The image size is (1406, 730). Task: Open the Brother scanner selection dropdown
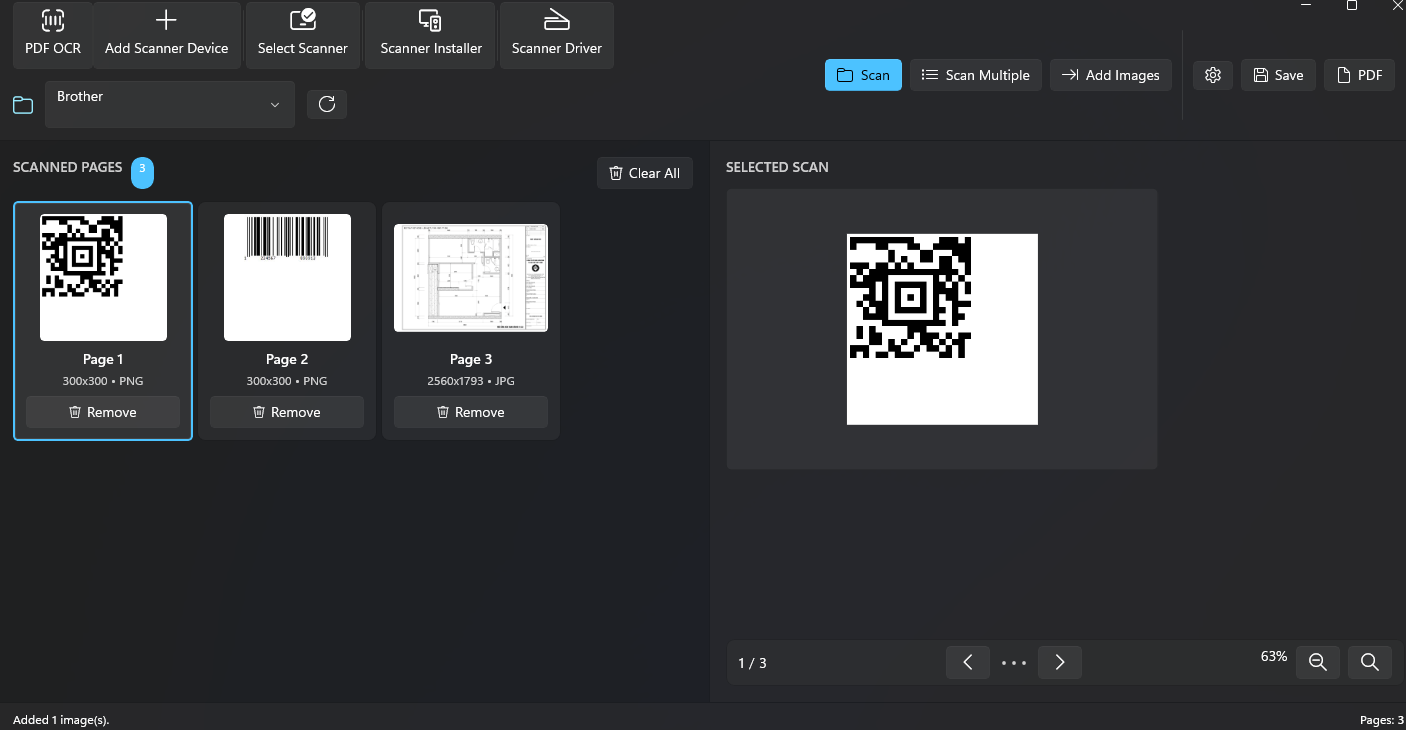(x=169, y=104)
